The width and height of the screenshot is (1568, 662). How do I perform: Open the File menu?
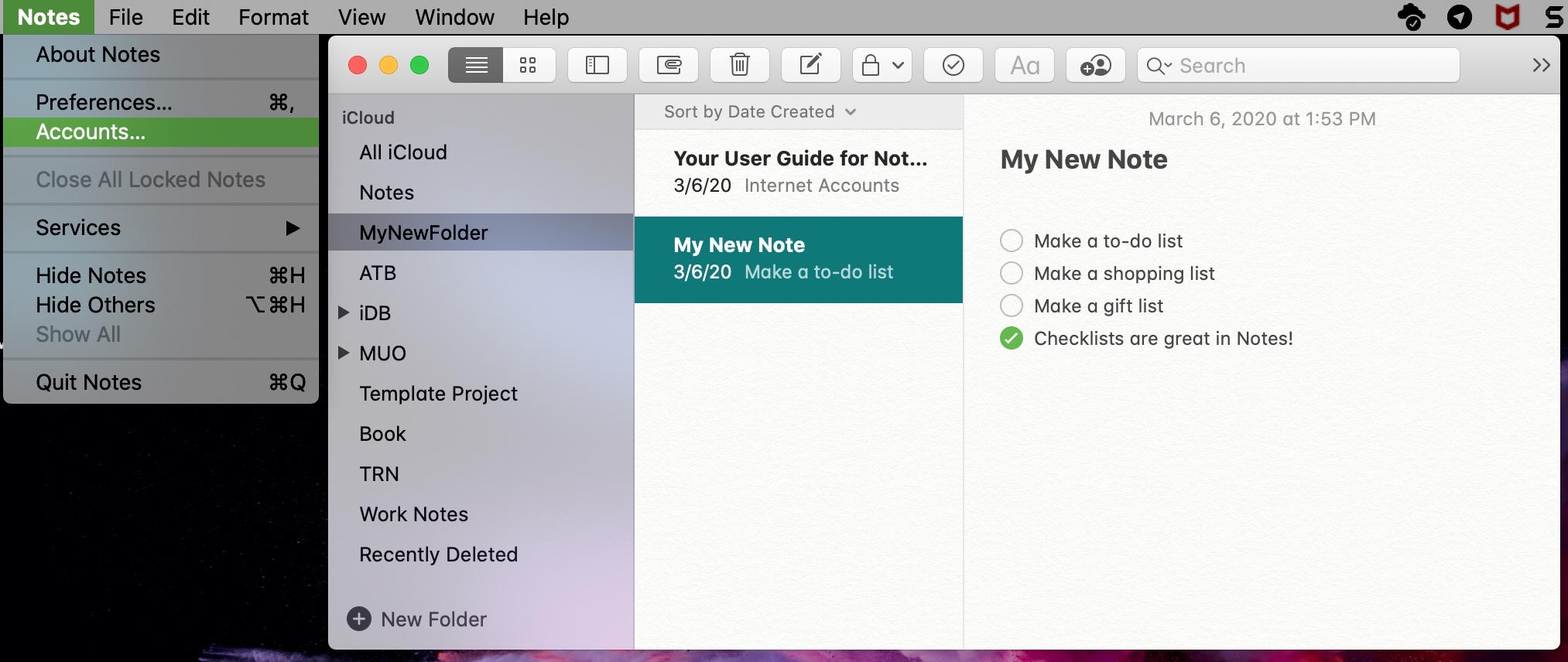click(x=126, y=17)
